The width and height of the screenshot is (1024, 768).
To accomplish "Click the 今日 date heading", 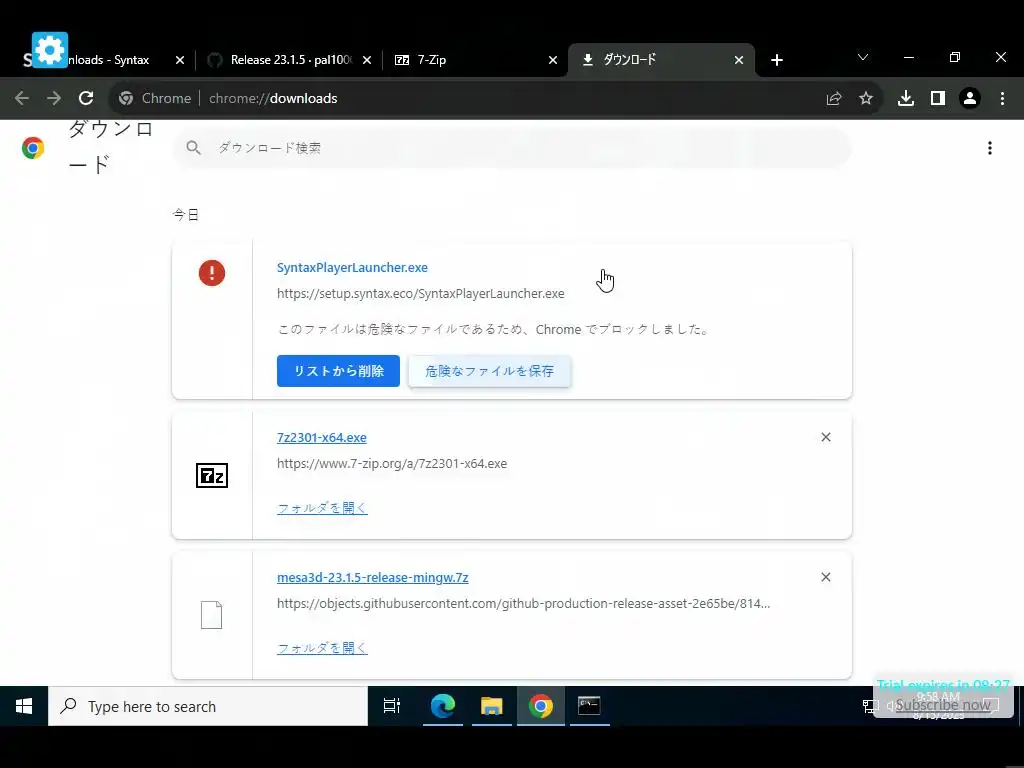I will pyautogui.click(x=185, y=215).
